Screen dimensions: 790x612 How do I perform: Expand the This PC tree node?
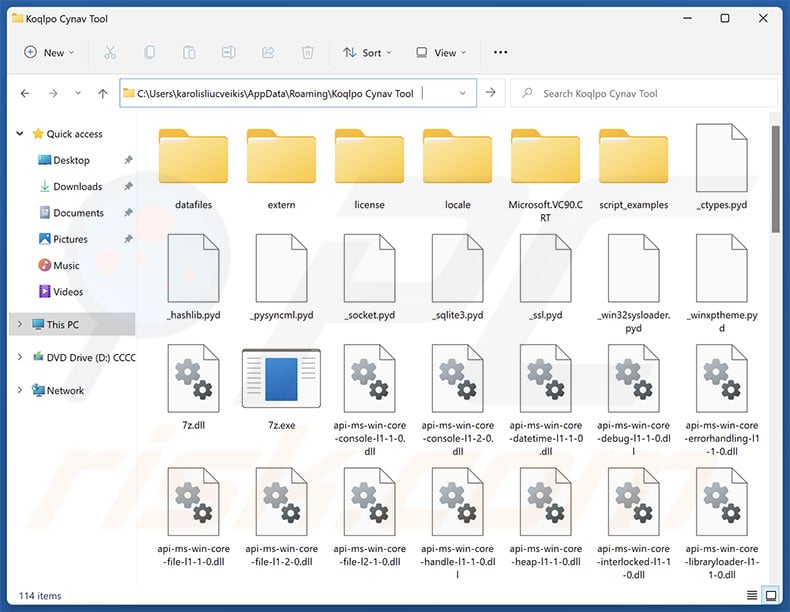click(x=20, y=324)
